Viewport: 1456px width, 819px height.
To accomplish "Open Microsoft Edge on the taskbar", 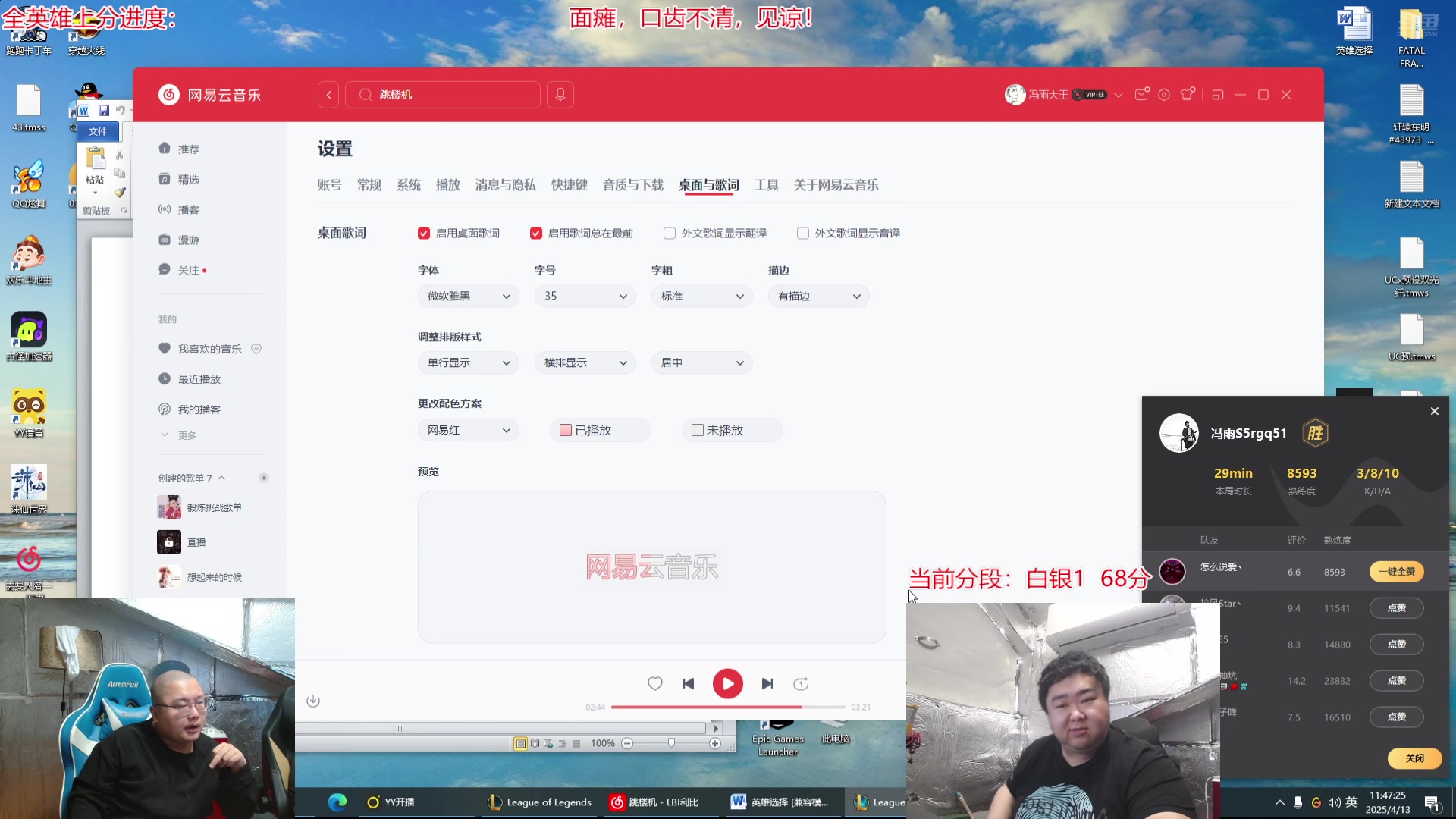I will [337, 802].
